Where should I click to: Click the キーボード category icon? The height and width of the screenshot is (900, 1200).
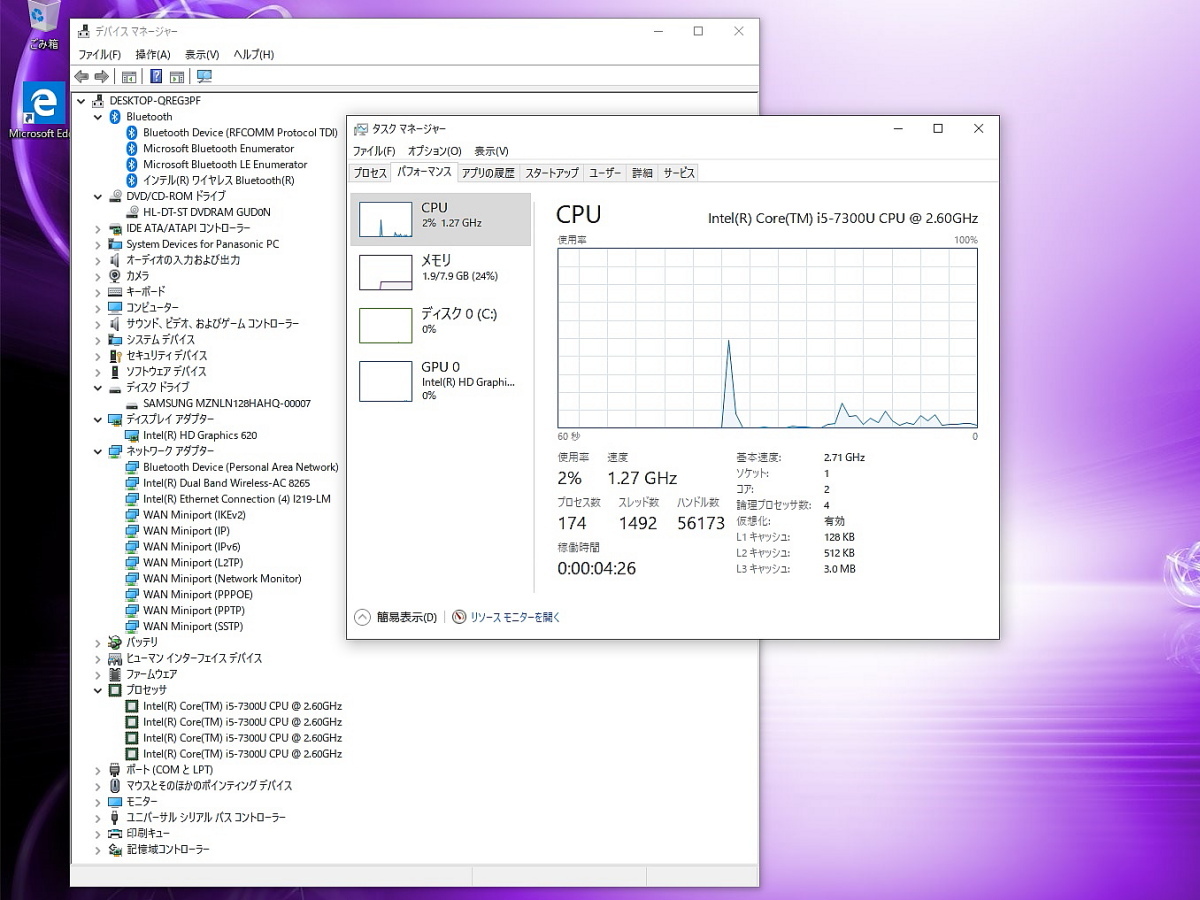(x=115, y=292)
